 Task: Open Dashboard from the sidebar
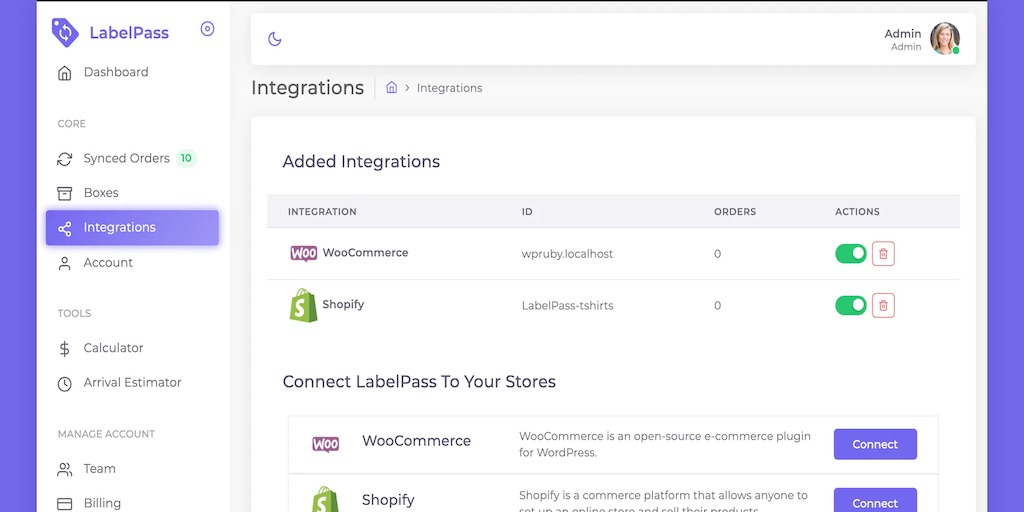pyautogui.click(x=115, y=72)
